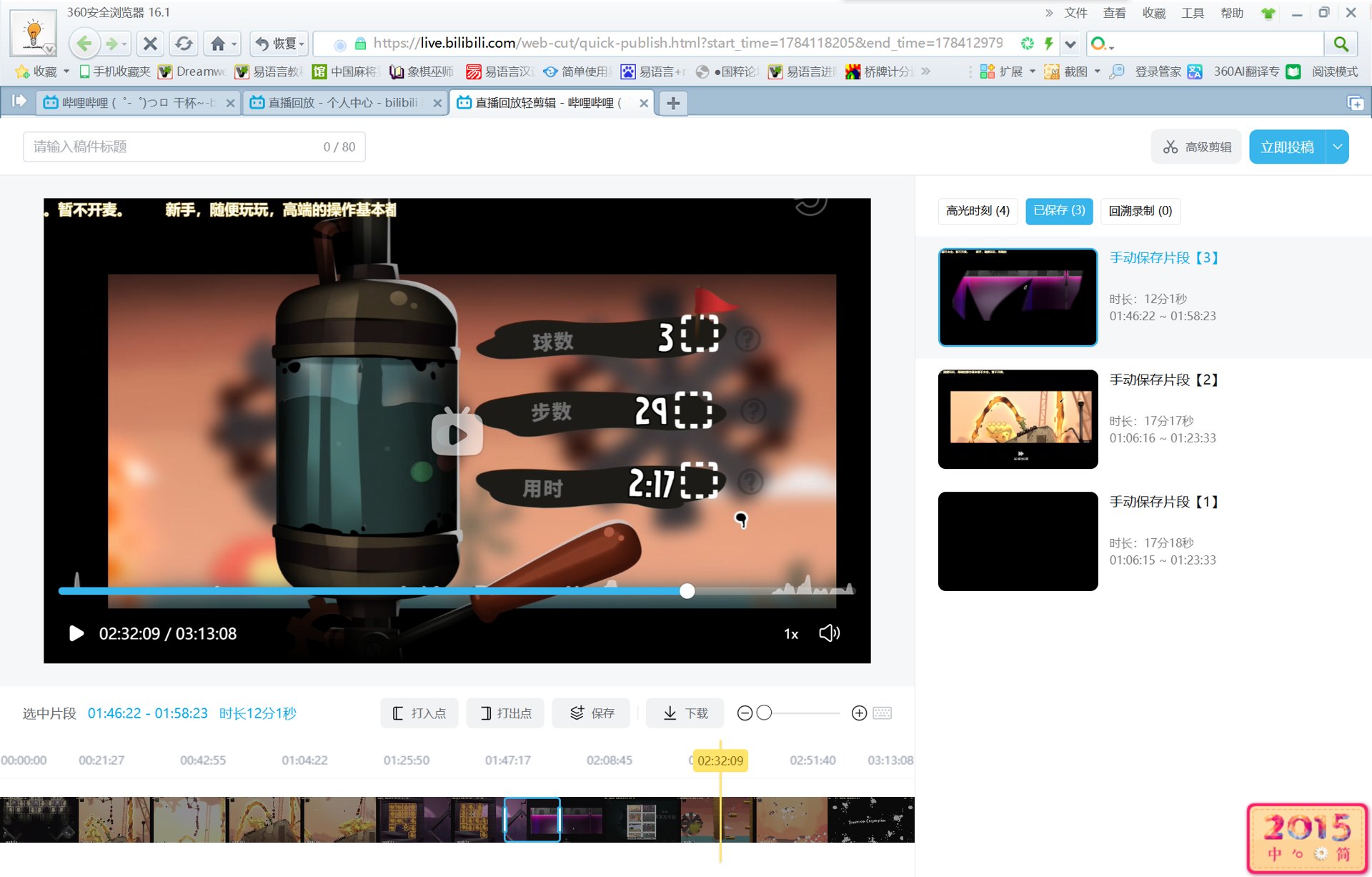This screenshot has height=877, width=1372.
Task: Click the green shirt skin icon
Action: [1268, 13]
